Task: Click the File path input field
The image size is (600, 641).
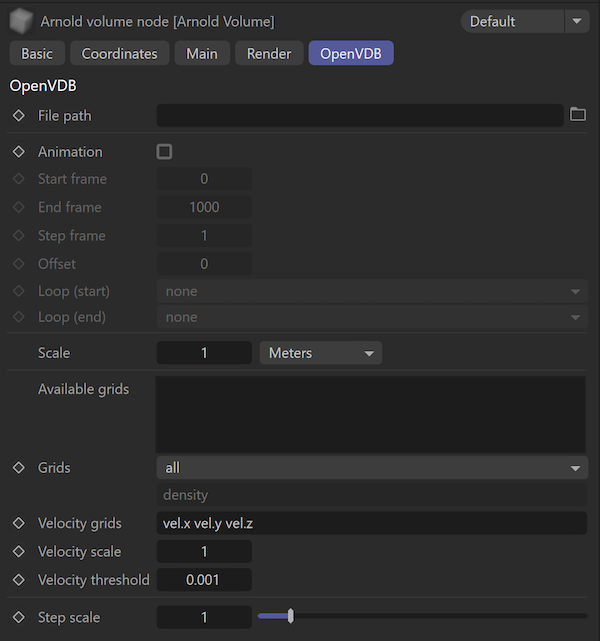Action: pos(360,115)
